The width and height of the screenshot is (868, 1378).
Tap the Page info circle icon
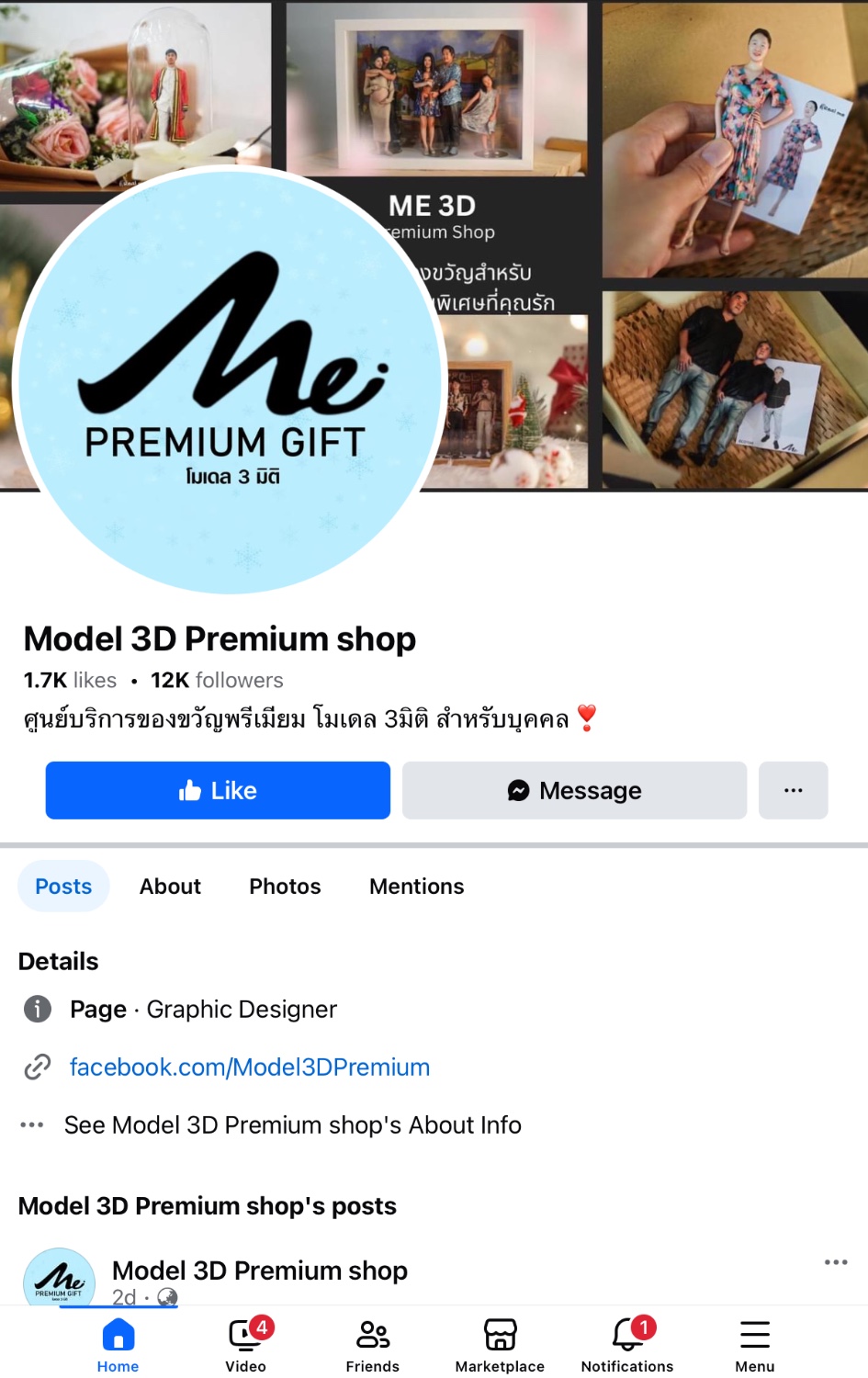(37, 1009)
